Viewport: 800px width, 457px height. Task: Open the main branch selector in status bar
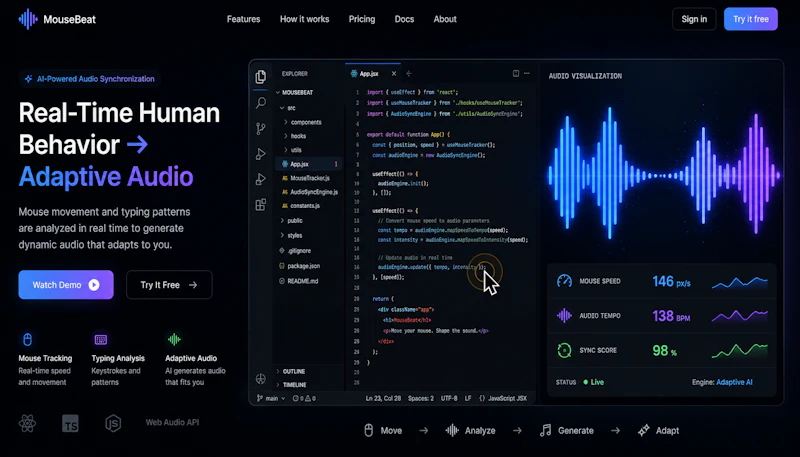(271, 398)
